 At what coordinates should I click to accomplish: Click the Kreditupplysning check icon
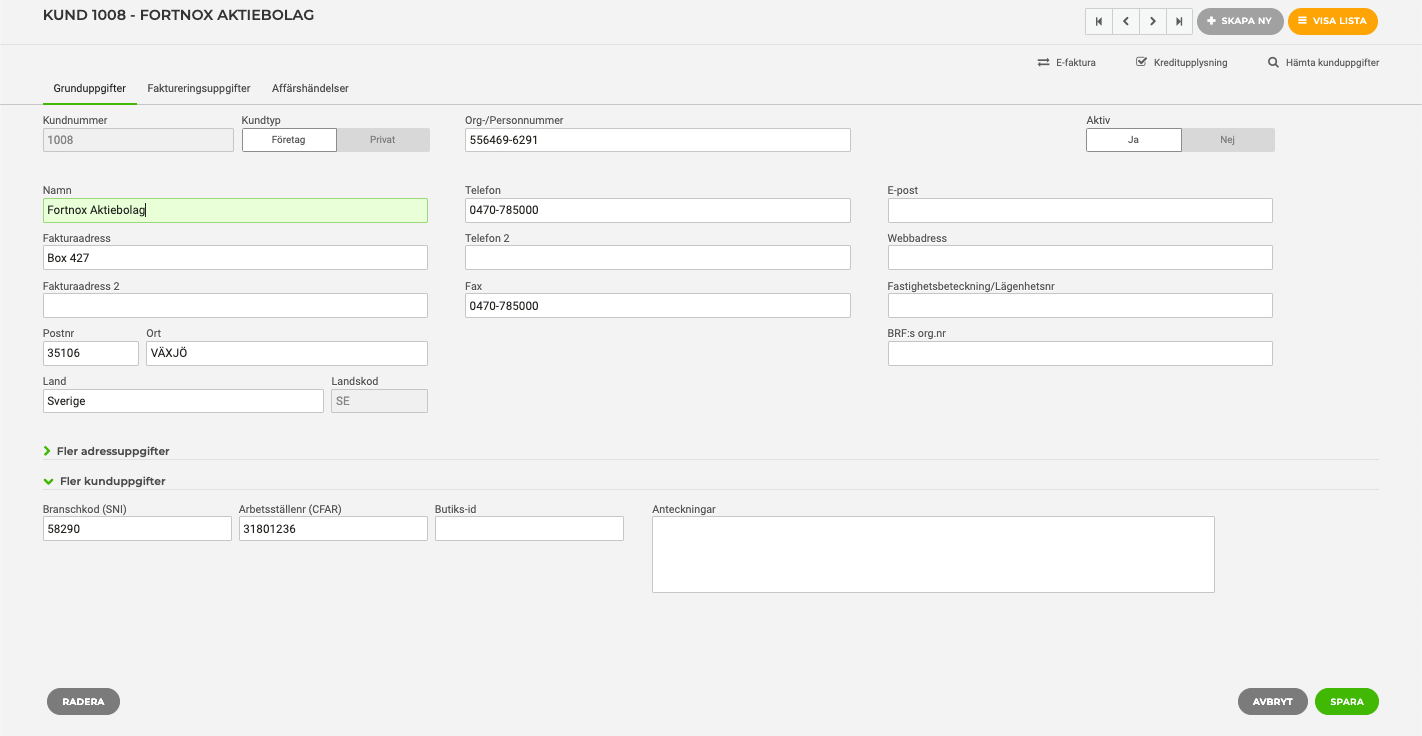1141,62
